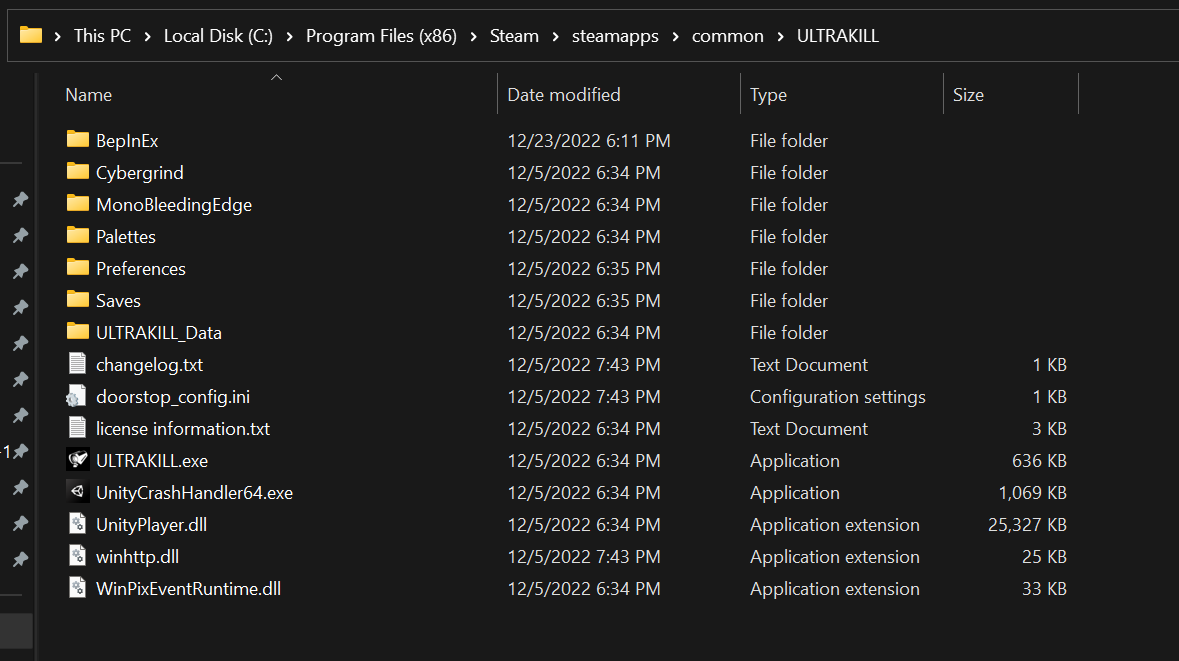1179x661 pixels.
Task: Click the ULTRAKILL.exe application icon
Action: 78,460
